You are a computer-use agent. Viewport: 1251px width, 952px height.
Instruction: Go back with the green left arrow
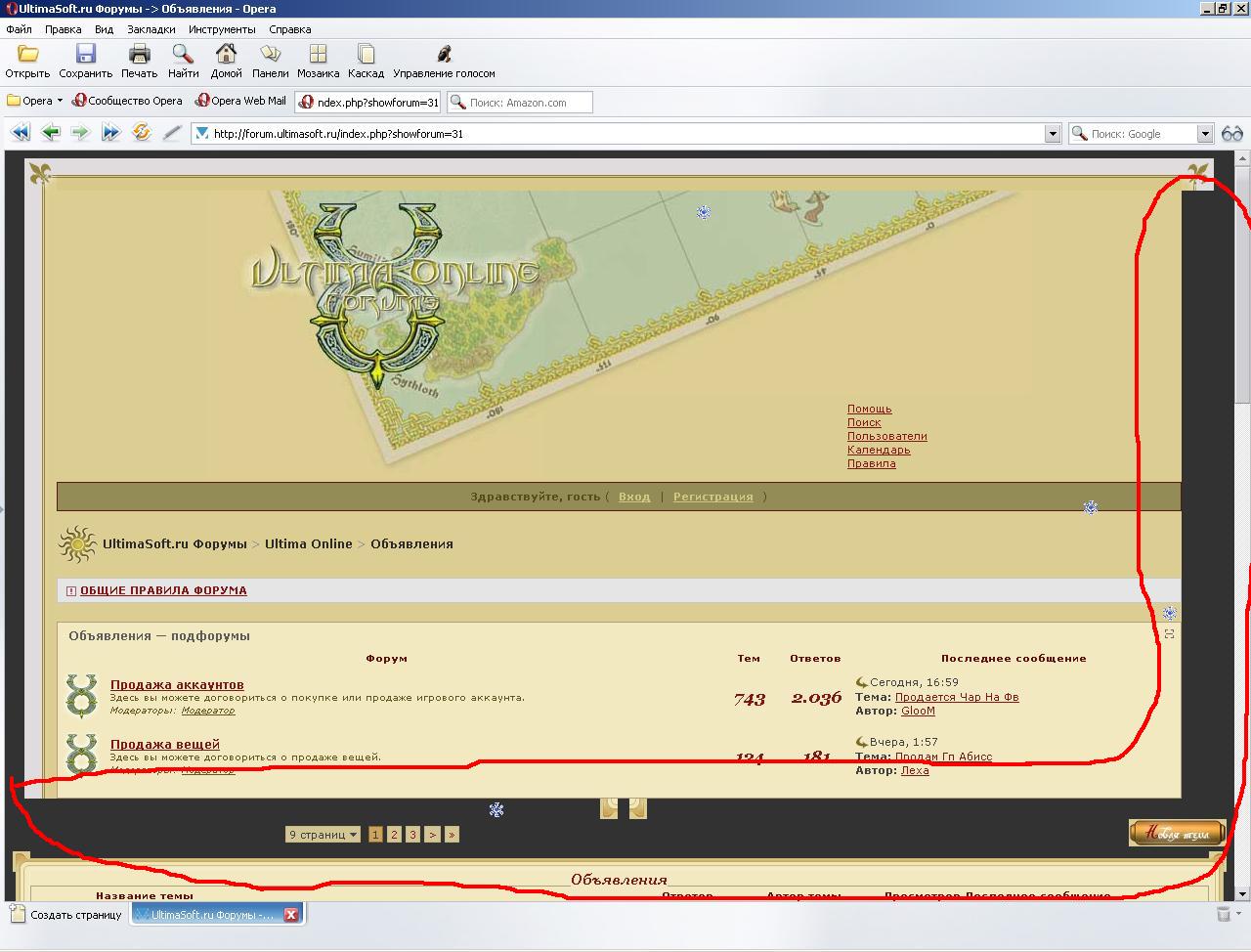point(51,133)
